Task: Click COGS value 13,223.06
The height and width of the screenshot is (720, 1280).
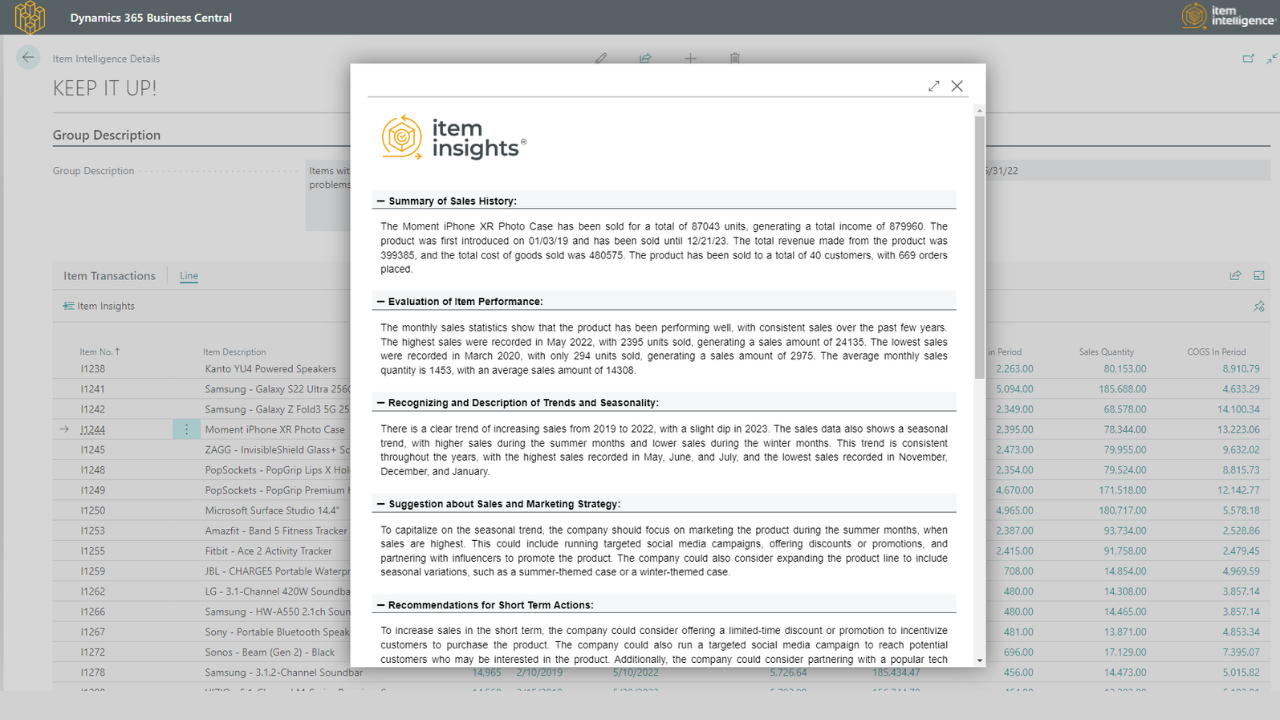Action: 1238,430
